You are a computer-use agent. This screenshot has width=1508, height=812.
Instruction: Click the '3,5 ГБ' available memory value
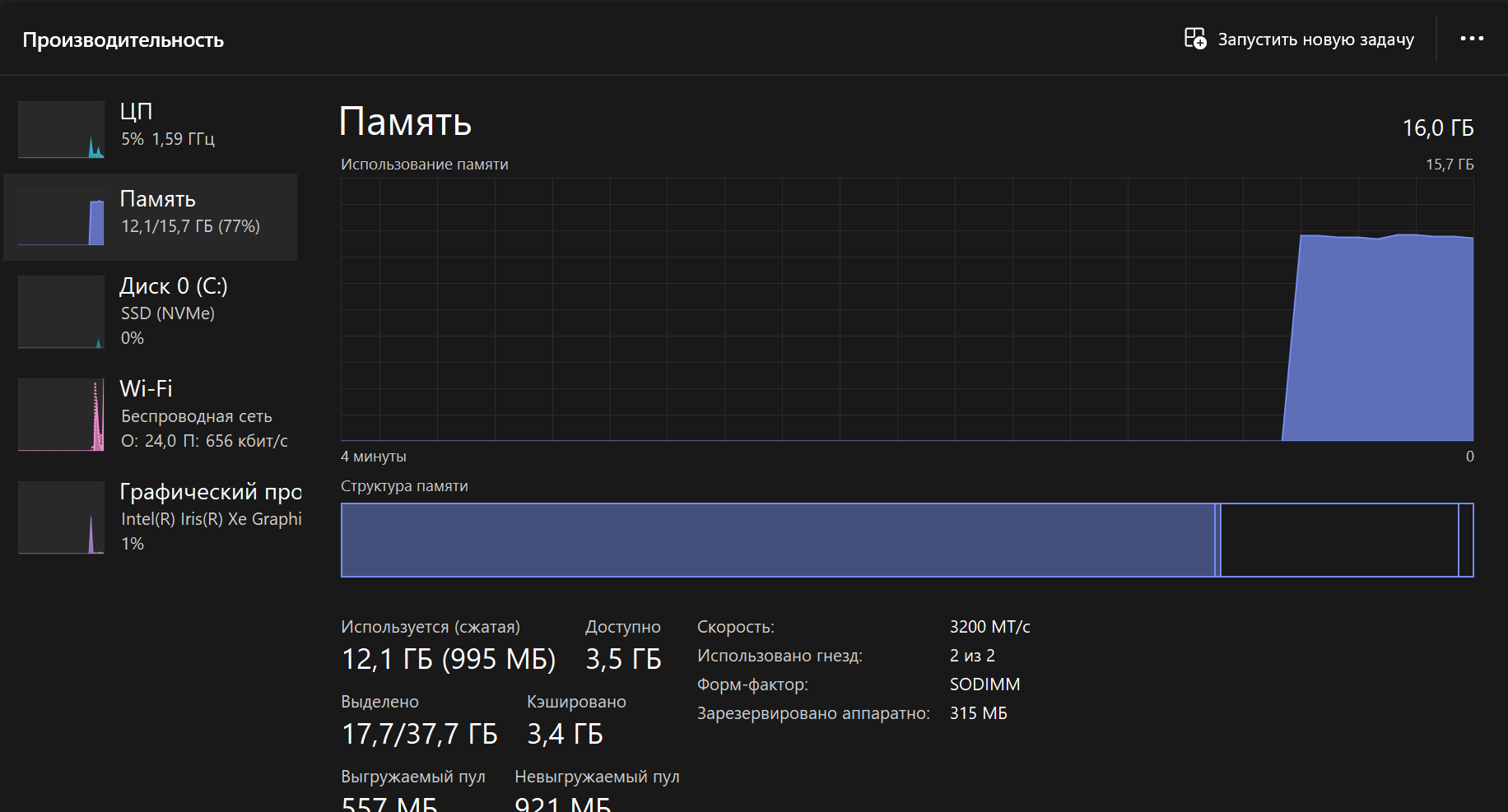point(623,659)
